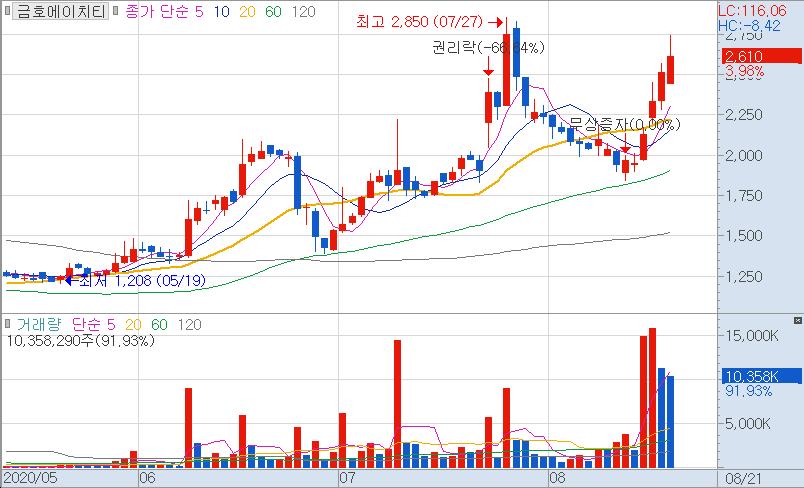Click the gray marker icon before 거래량
This screenshot has height=488, width=804.
pos(8,324)
